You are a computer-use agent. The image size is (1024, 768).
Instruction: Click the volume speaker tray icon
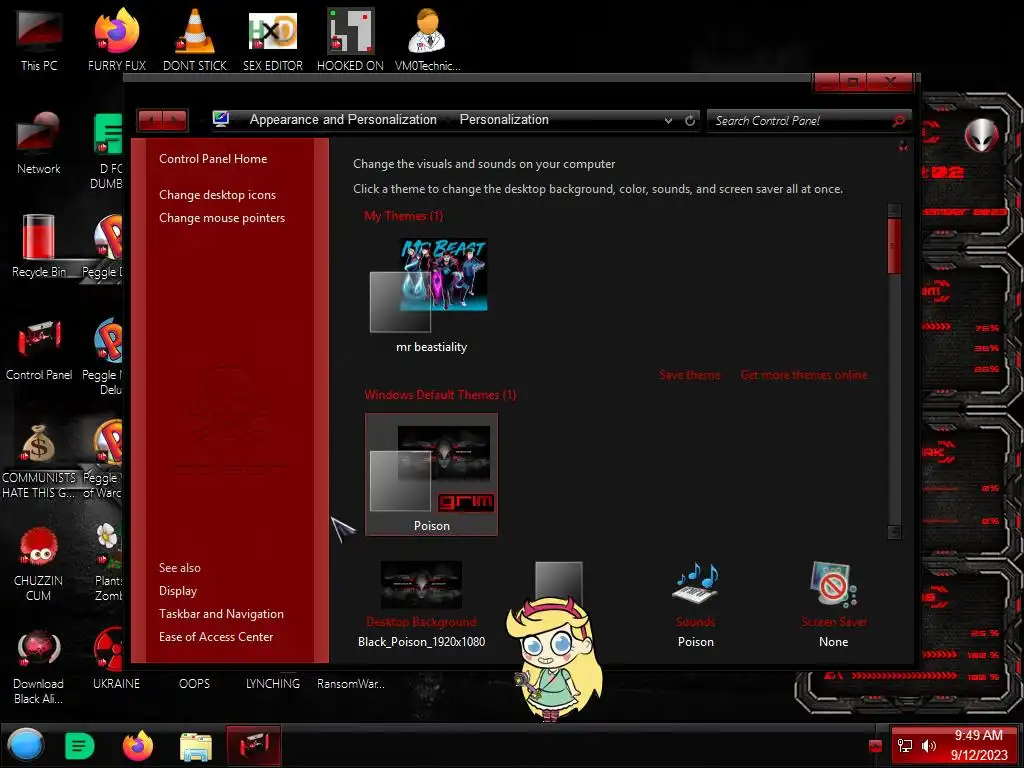[928, 746]
